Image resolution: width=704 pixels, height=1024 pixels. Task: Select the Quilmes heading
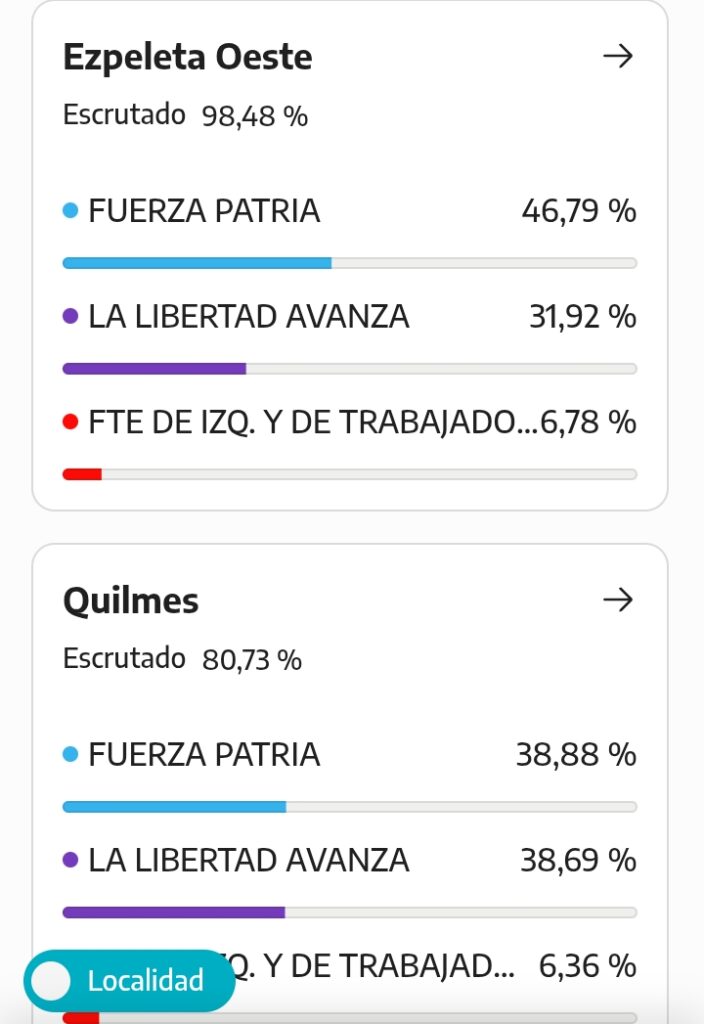[131, 601]
